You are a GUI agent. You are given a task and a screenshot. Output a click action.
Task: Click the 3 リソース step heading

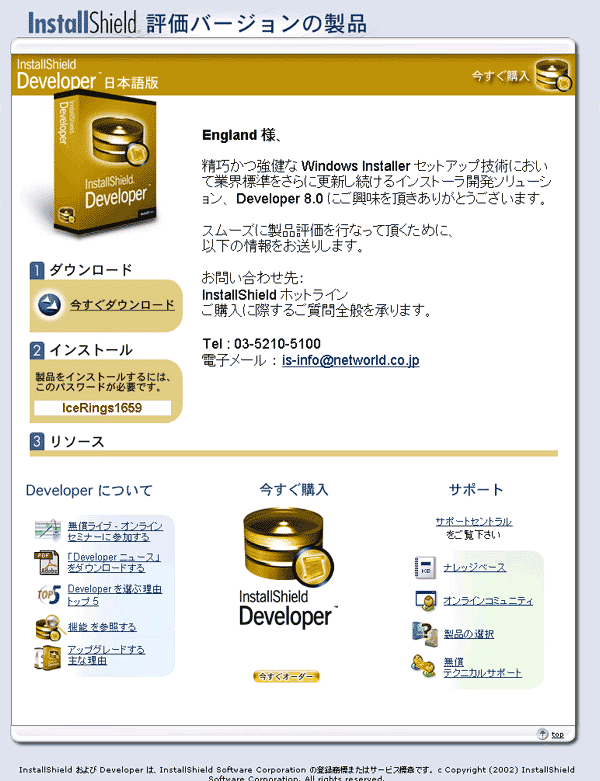(x=67, y=441)
